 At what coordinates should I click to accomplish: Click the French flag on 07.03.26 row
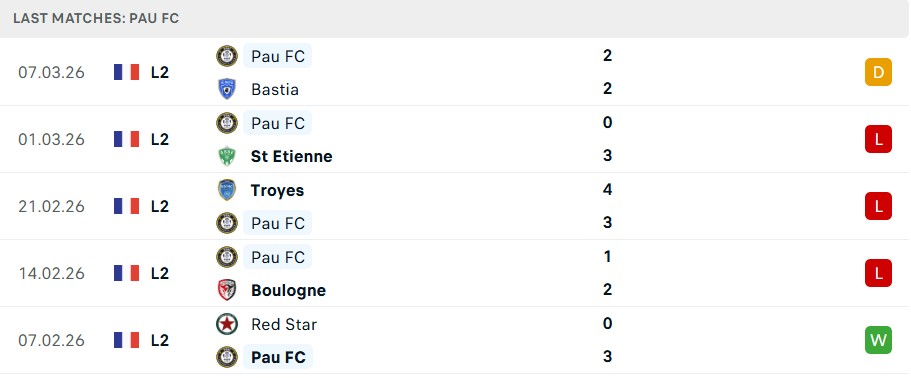click(x=127, y=73)
